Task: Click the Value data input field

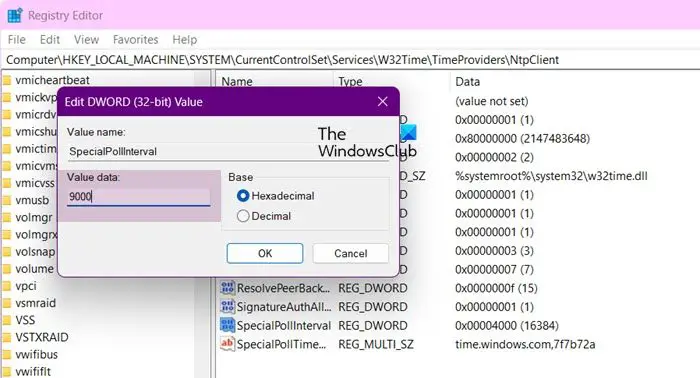Action: (x=138, y=197)
